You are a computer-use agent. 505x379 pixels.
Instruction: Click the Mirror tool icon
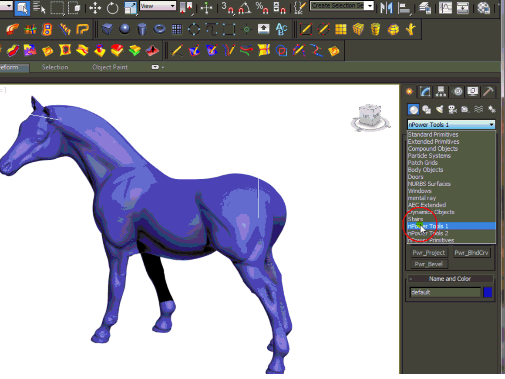point(386,8)
